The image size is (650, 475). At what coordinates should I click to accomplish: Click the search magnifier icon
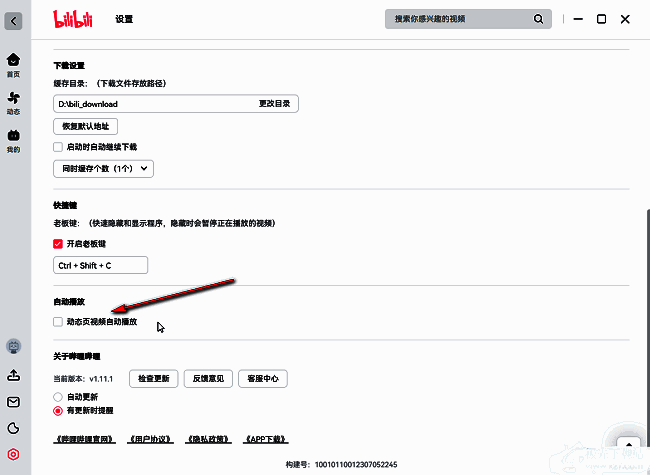pyautogui.click(x=538, y=19)
